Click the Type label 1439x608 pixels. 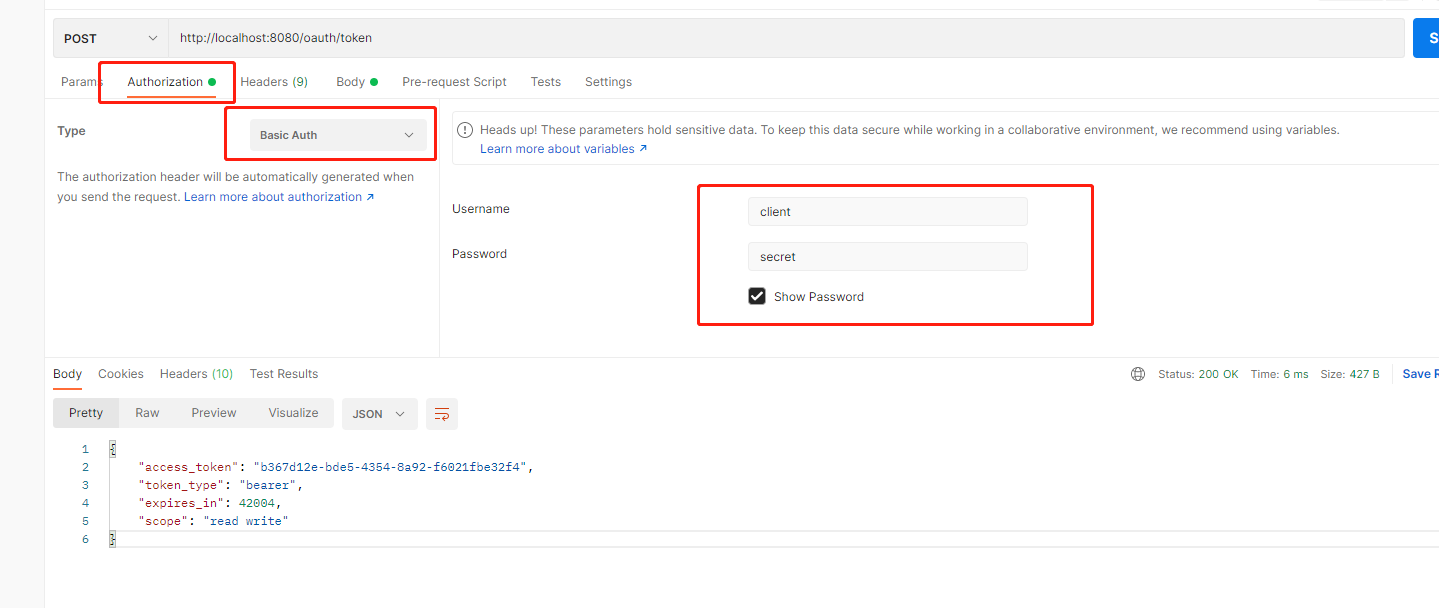coord(71,131)
